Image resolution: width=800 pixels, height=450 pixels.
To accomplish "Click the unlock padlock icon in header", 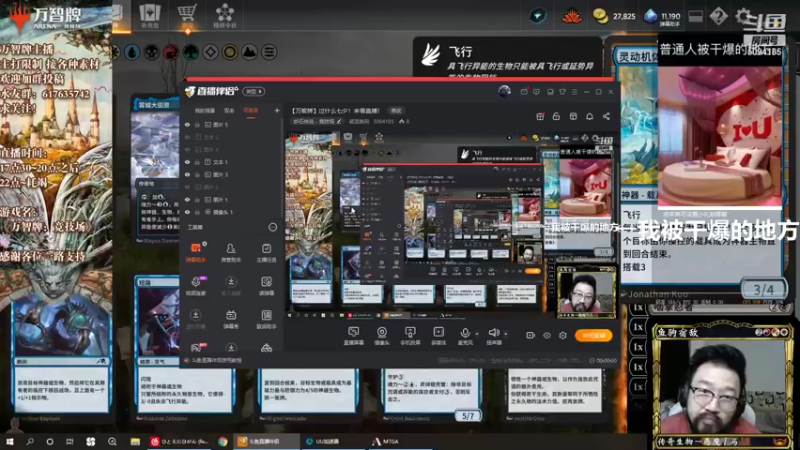I will pyautogui.click(x=557, y=116).
